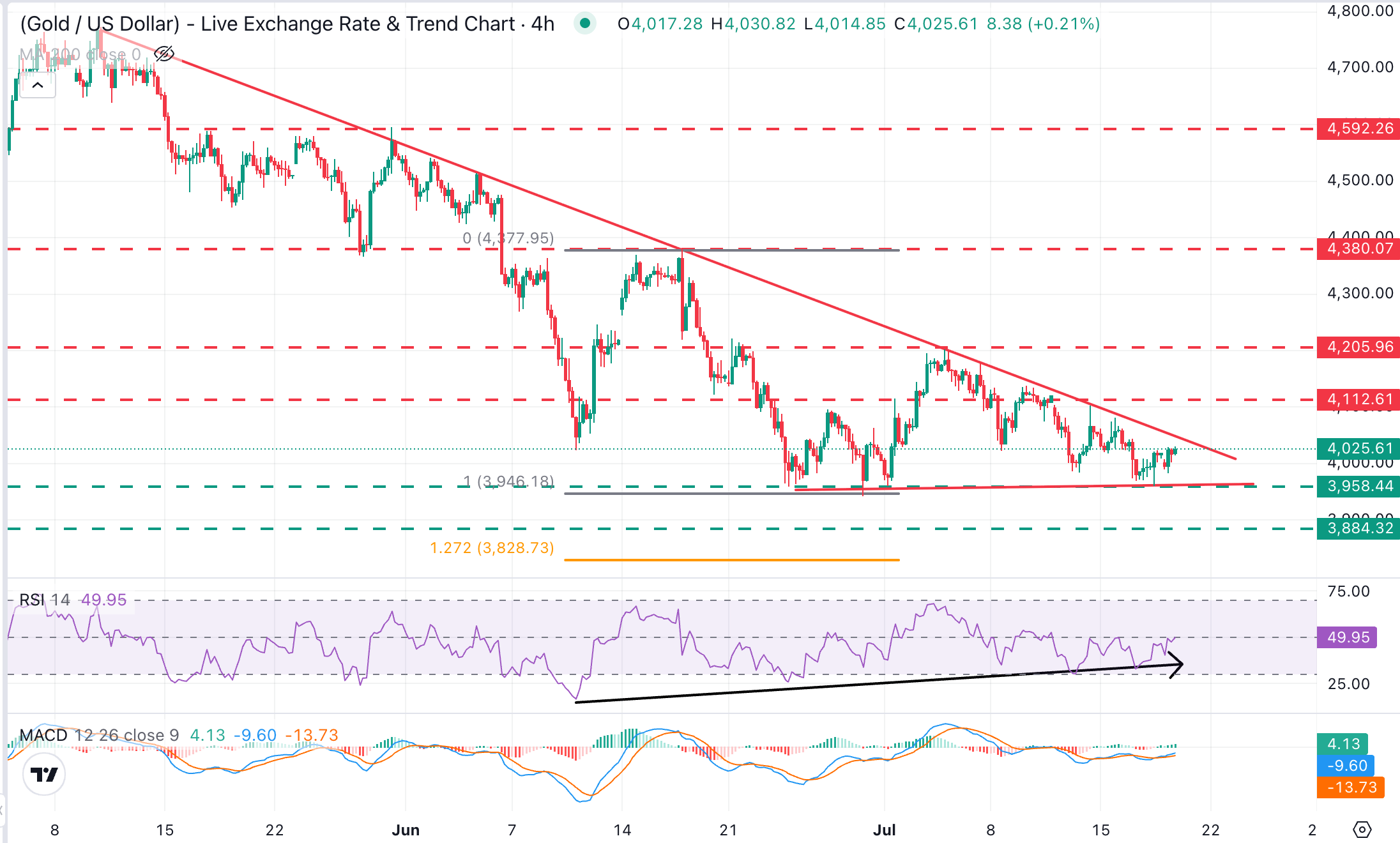The height and width of the screenshot is (843, 1400).
Task: Click the closing price C4,025.61 value
Action: pyautogui.click(x=936, y=24)
